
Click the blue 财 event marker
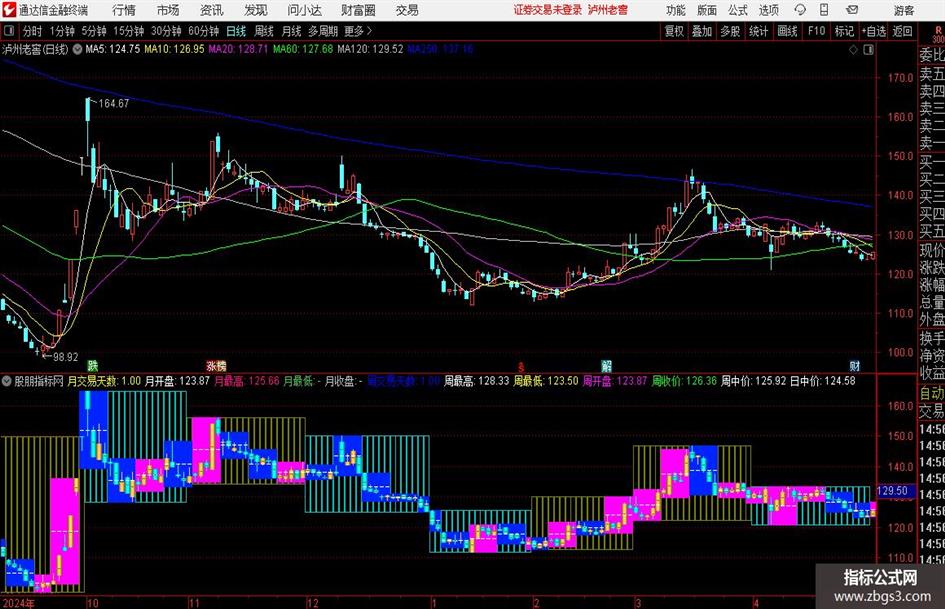[855, 365]
